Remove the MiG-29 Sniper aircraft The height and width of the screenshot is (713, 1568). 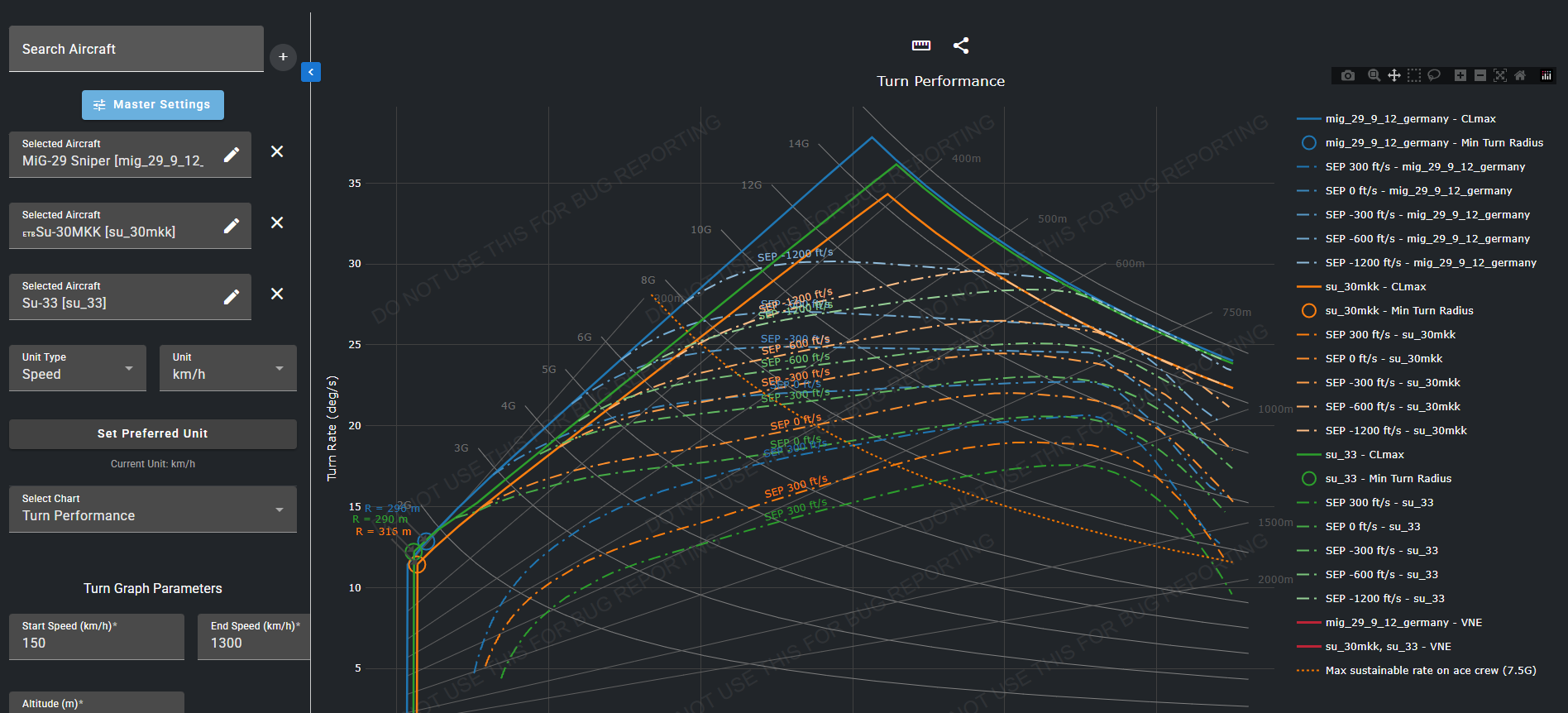[x=277, y=151]
